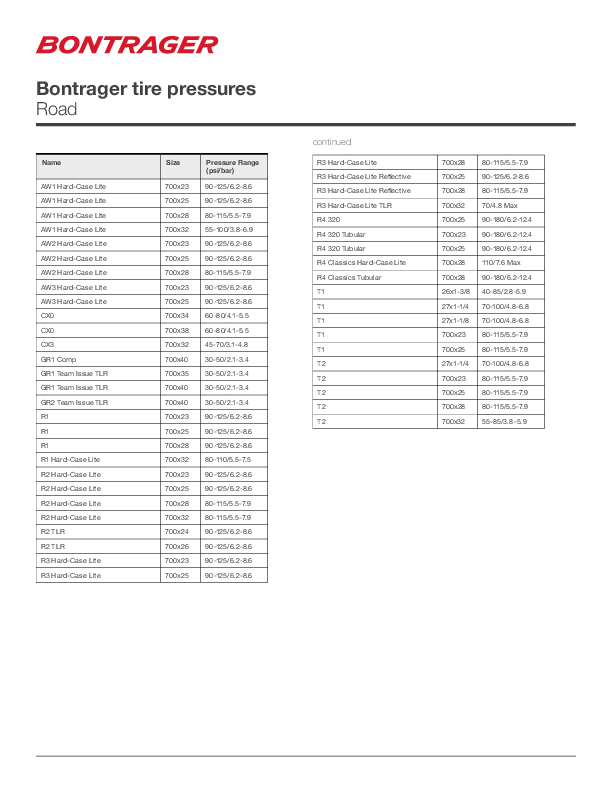The height and width of the screenshot is (792, 612).
Task: Select pressure value '110/7.6 Max'
Action: pyautogui.click(x=501, y=263)
